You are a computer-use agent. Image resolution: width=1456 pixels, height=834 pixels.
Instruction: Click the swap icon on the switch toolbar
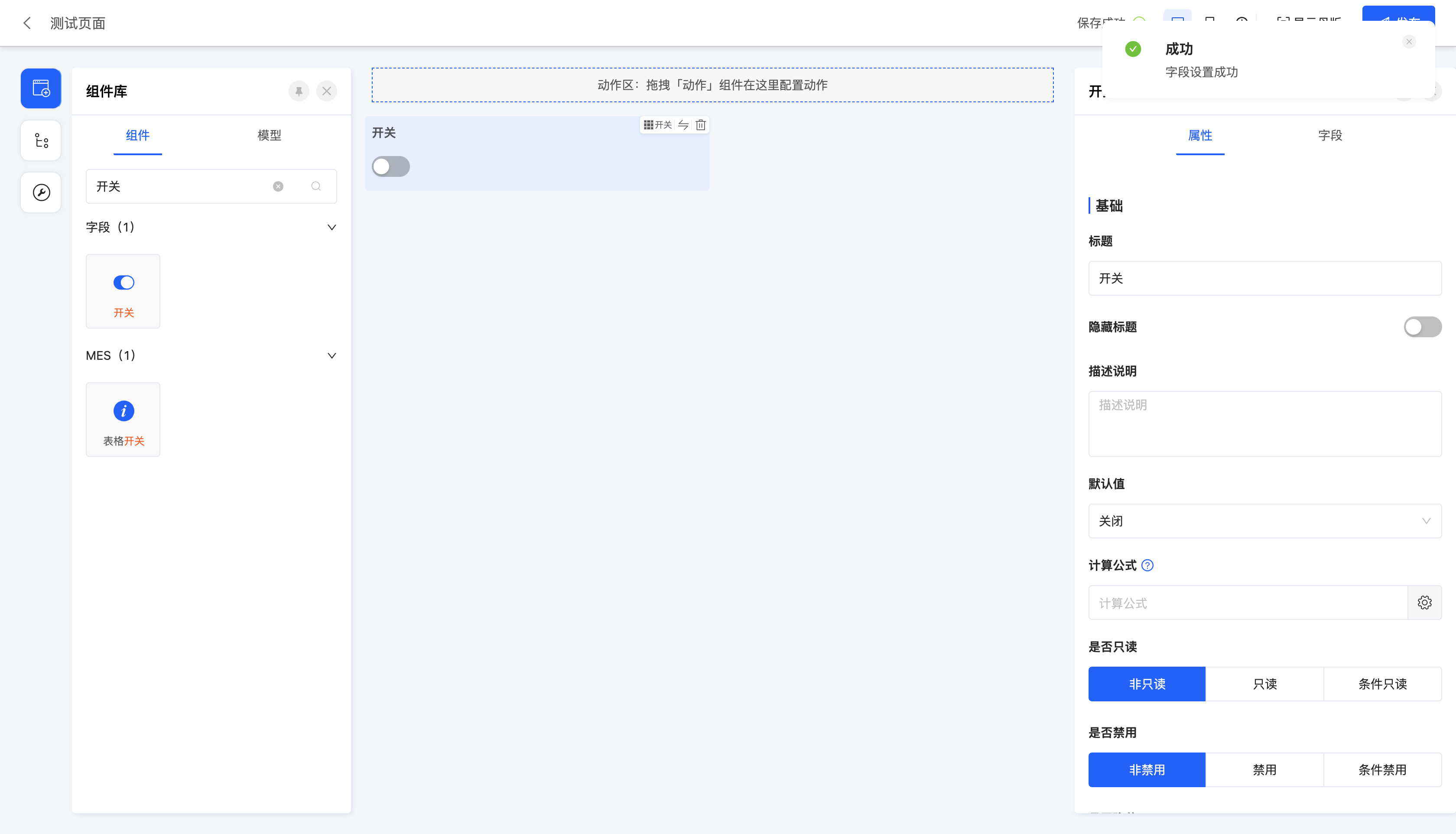683,125
